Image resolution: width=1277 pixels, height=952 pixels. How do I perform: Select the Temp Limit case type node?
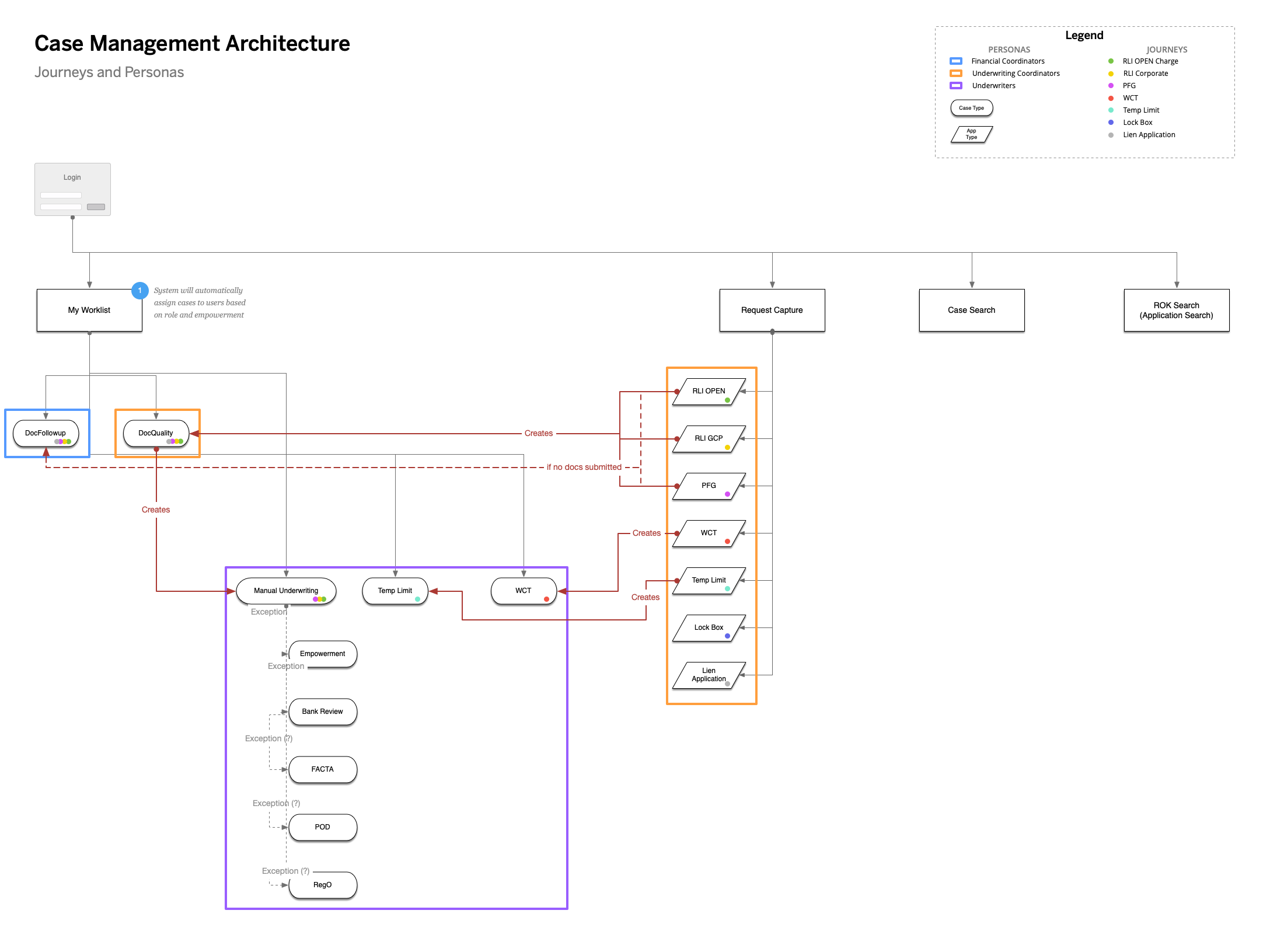pyautogui.click(x=395, y=591)
